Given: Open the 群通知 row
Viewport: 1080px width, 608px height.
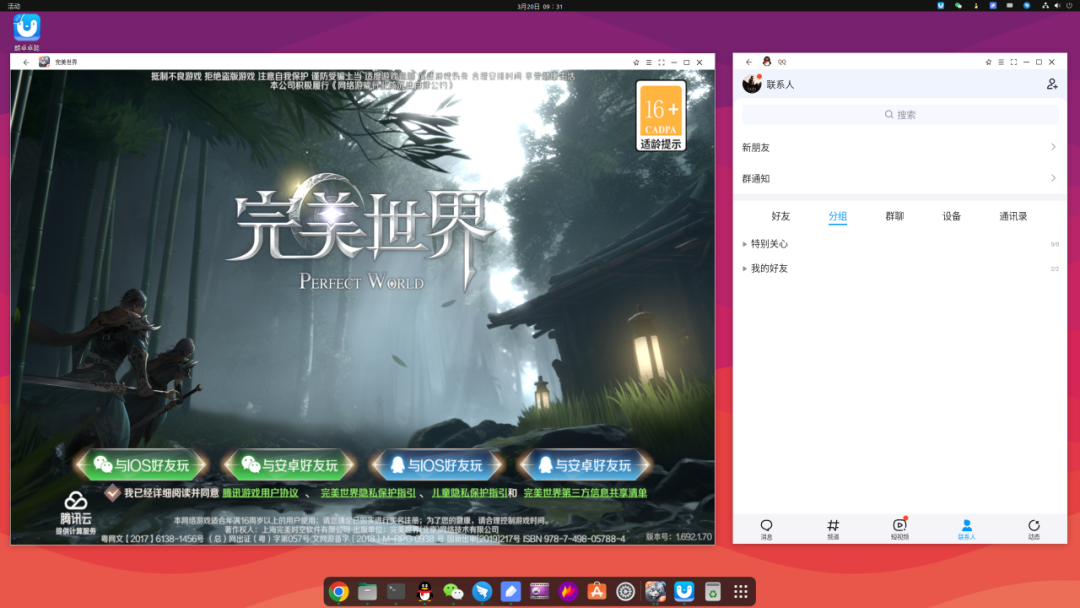Looking at the screenshot, I should tap(900, 178).
